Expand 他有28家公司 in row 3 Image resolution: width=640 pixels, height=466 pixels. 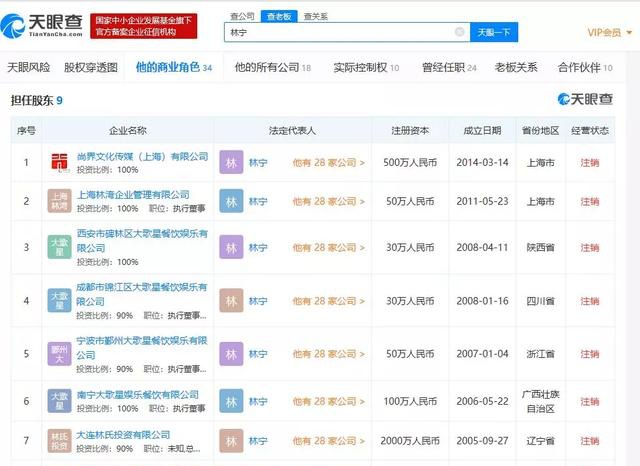(x=329, y=248)
